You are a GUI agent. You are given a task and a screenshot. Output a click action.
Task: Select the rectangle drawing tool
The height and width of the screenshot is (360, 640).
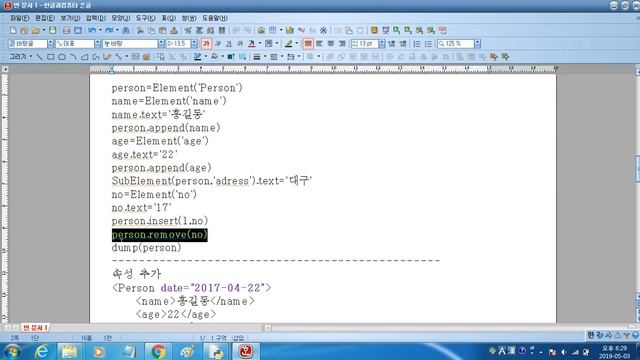(x=51, y=57)
